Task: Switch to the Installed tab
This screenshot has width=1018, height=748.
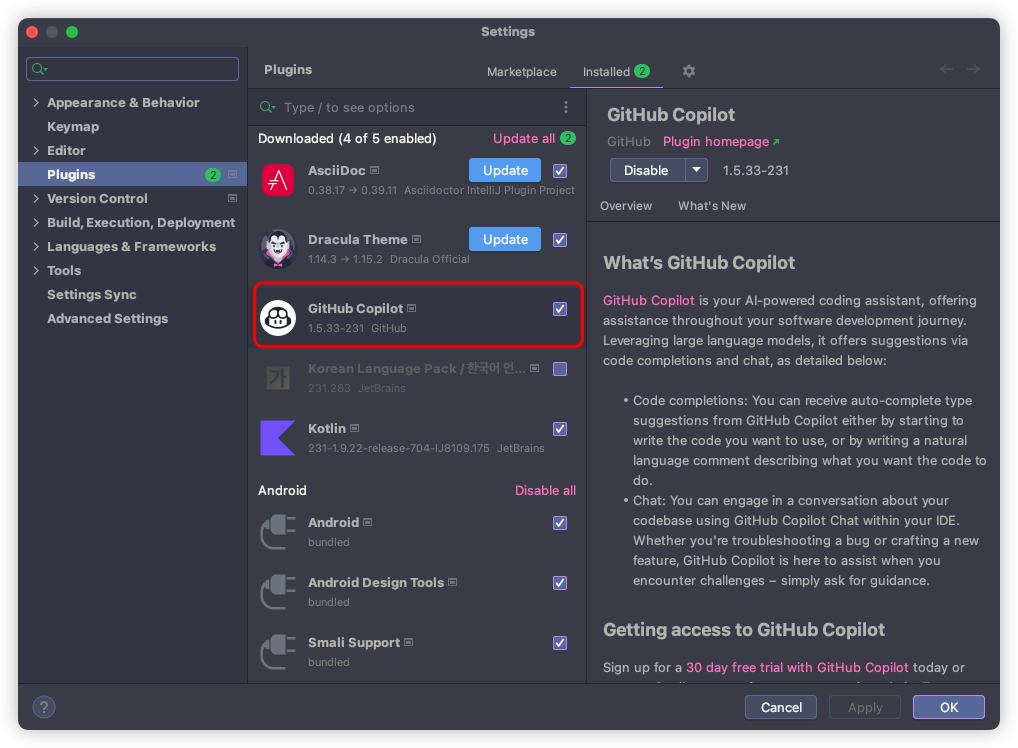Action: tap(616, 71)
